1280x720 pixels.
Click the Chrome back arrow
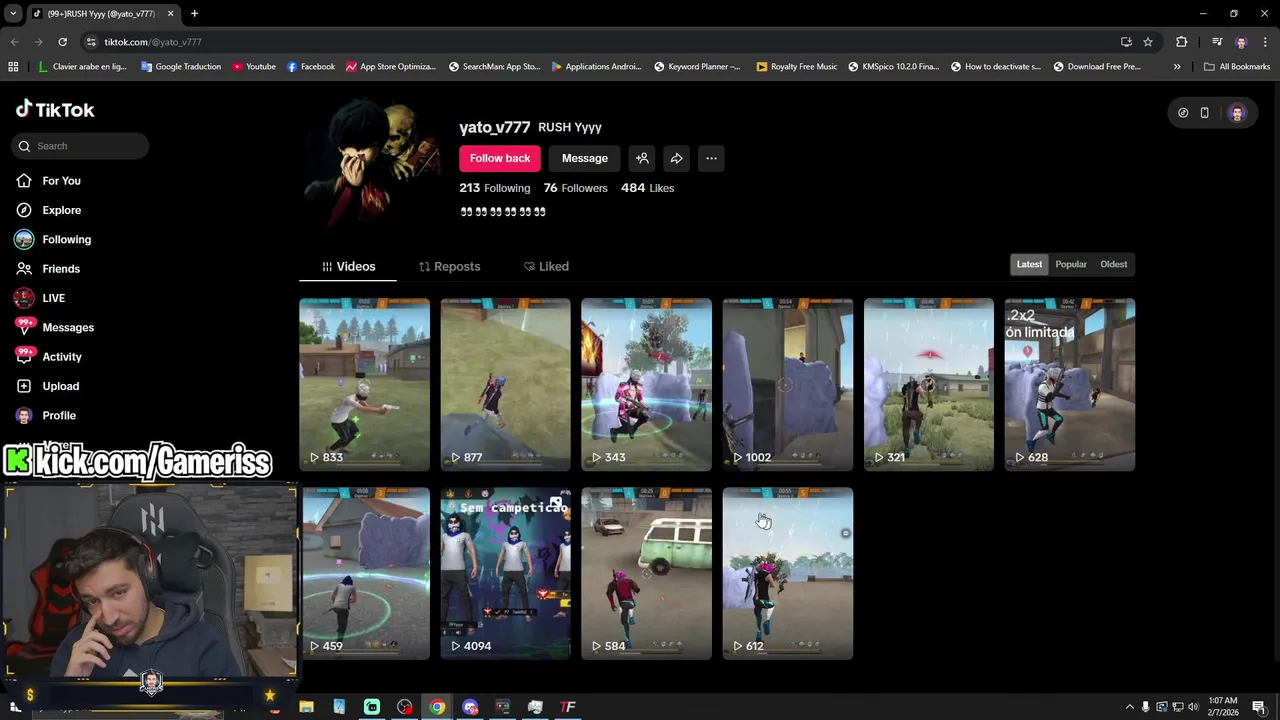[x=14, y=42]
